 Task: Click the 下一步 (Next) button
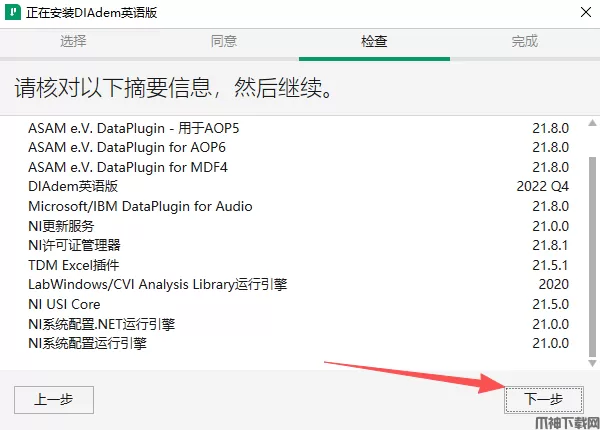[544, 400]
